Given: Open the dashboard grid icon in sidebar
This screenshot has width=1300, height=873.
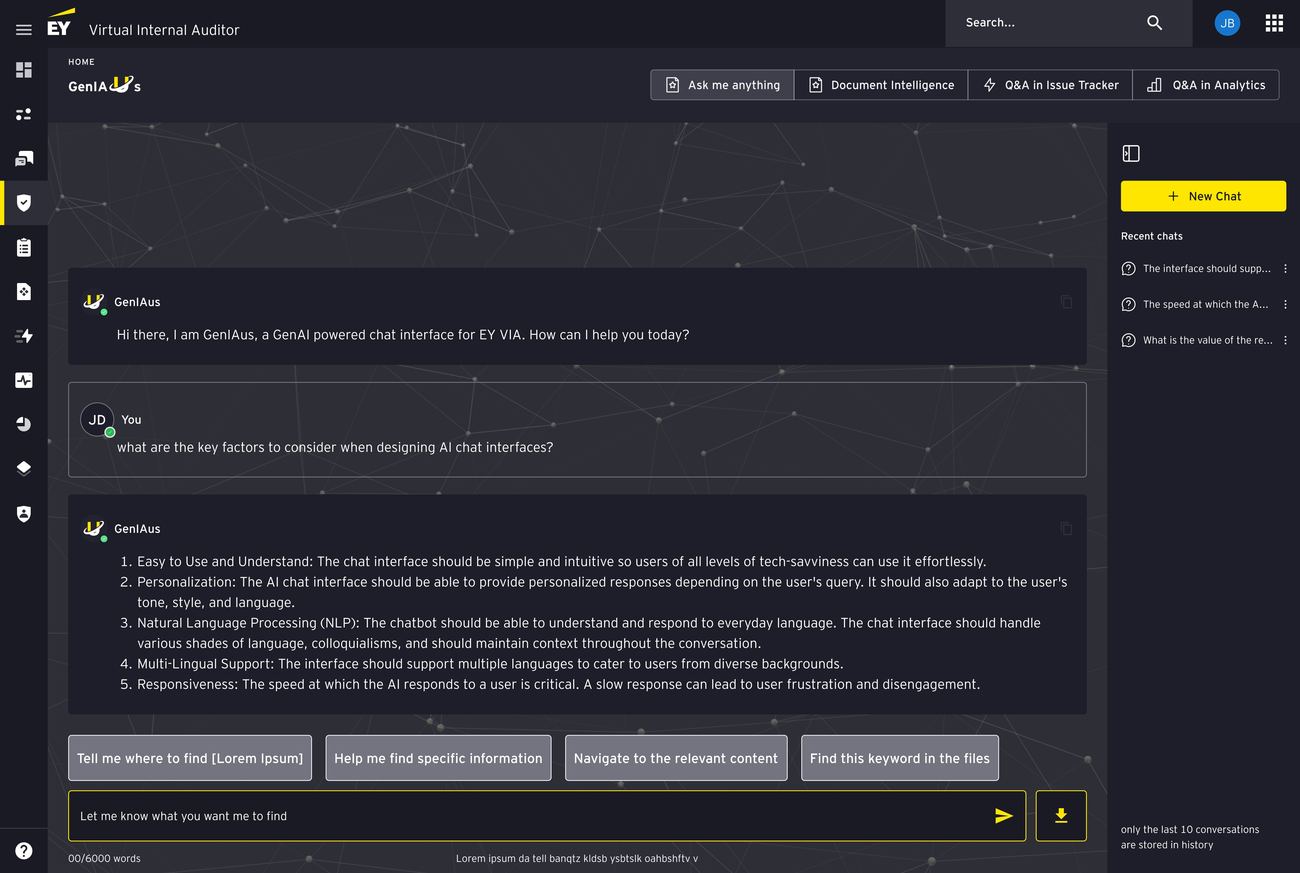Looking at the screenshot, I should coord(24,70).
